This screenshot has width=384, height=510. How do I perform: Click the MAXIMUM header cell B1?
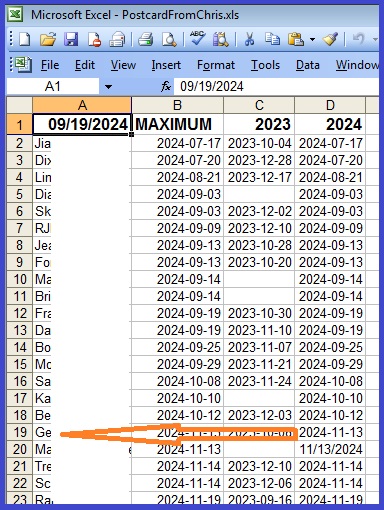177,124
